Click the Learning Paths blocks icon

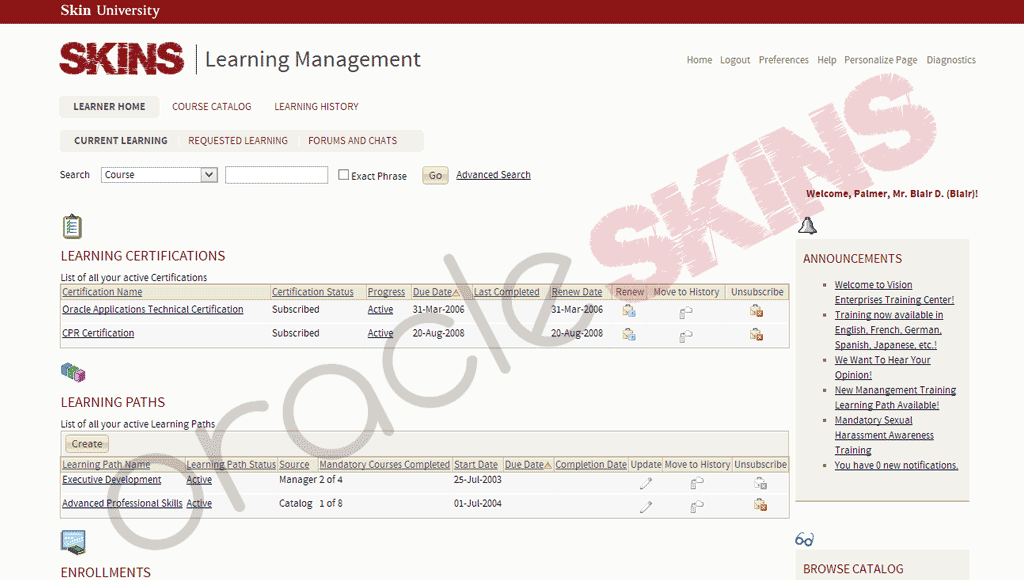click(x=73, y=372)
